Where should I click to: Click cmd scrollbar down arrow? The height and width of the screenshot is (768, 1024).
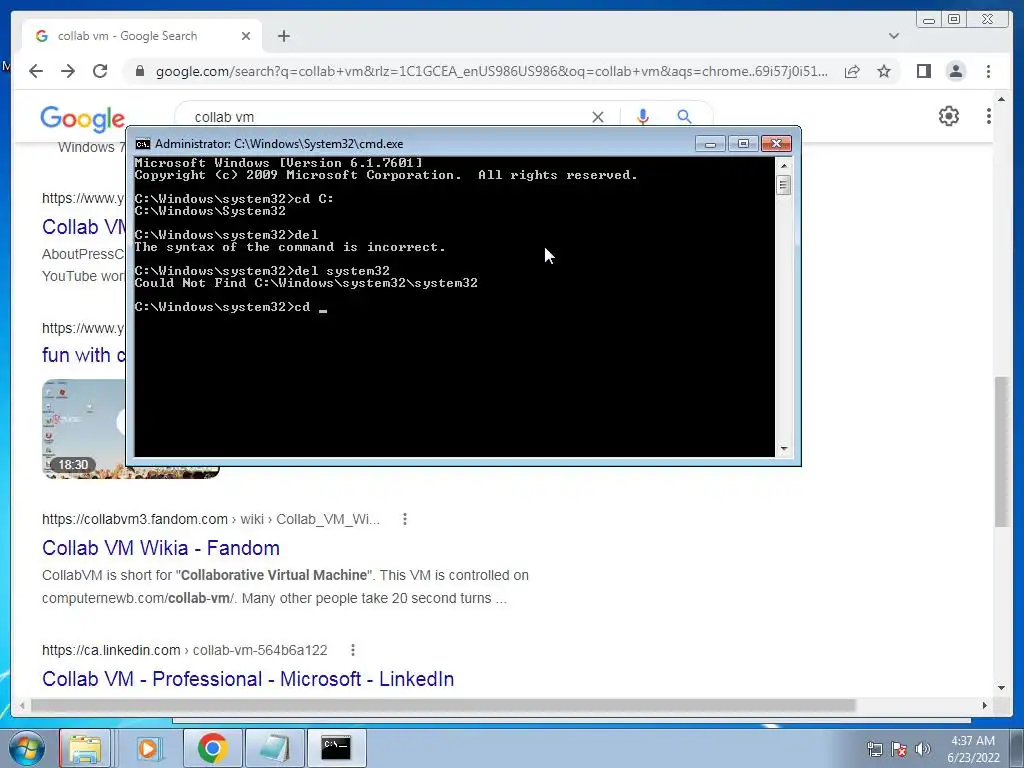click(784, 449)
